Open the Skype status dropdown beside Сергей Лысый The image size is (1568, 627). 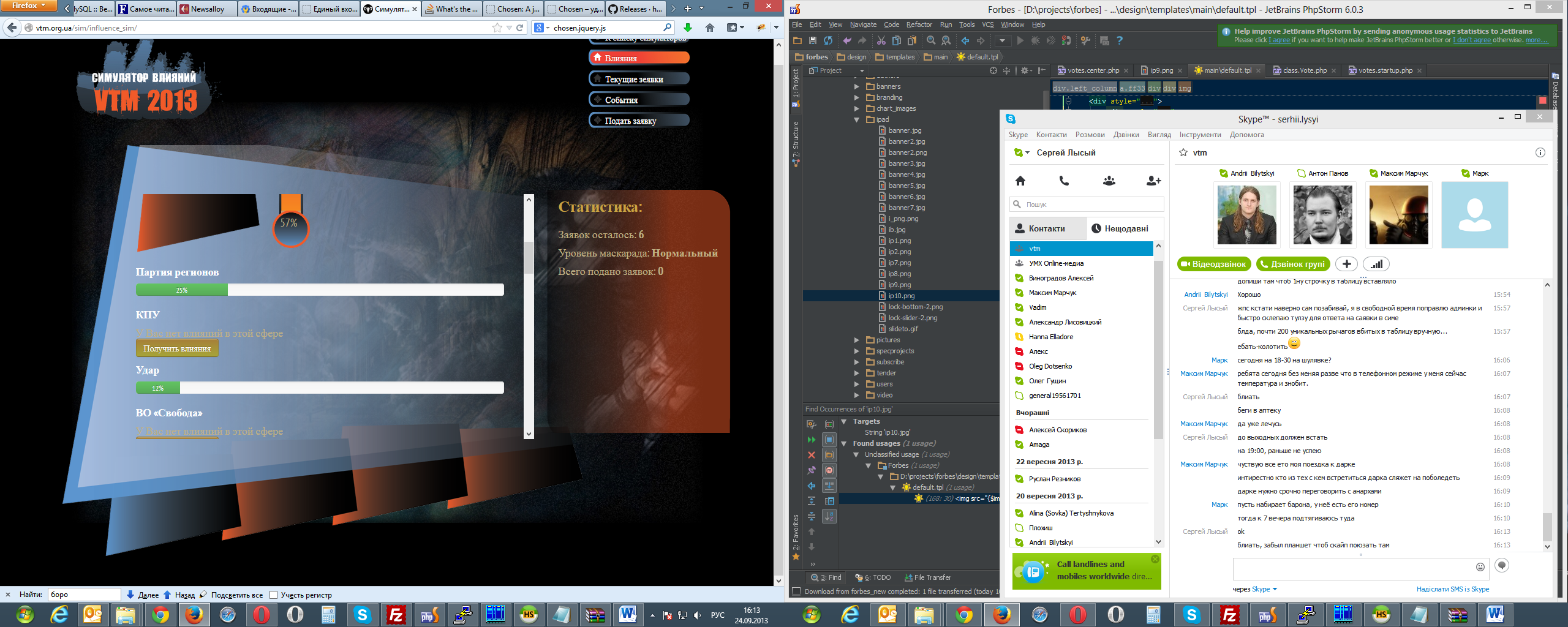tap(1027, 152)
